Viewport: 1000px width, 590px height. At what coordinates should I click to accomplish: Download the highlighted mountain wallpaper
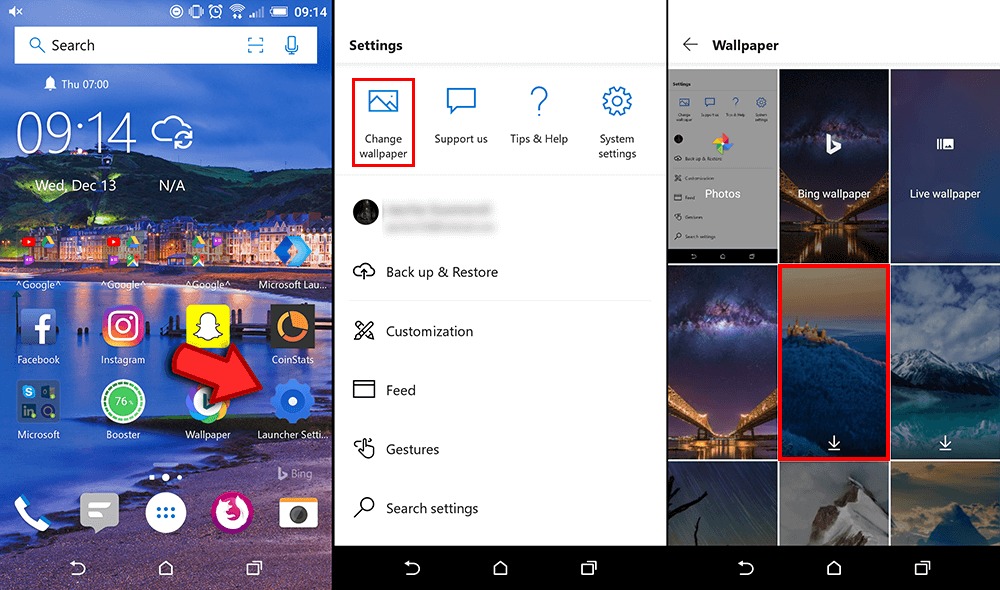pos(833,441)
